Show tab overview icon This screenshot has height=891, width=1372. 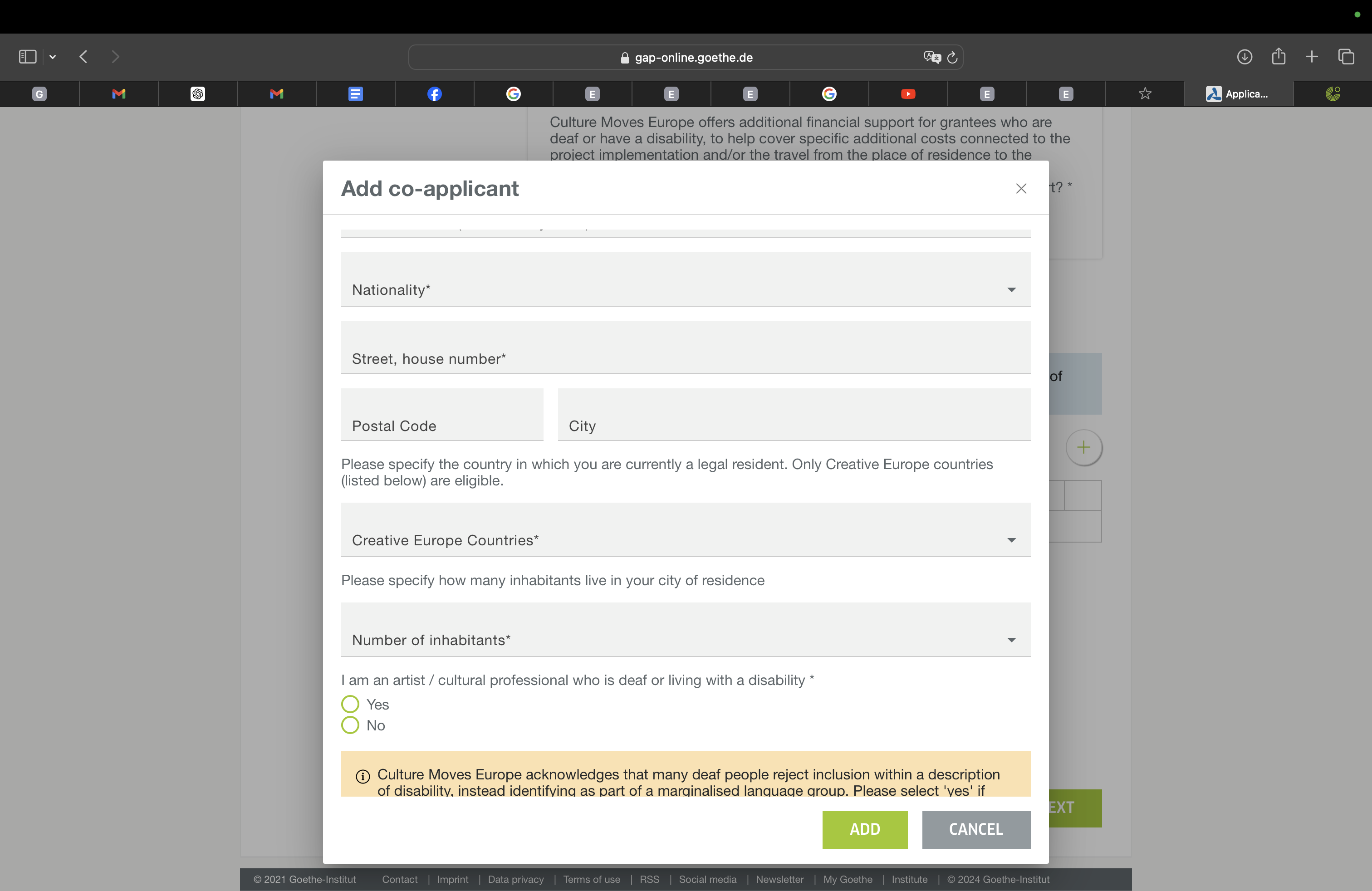tap(1346, 56)
